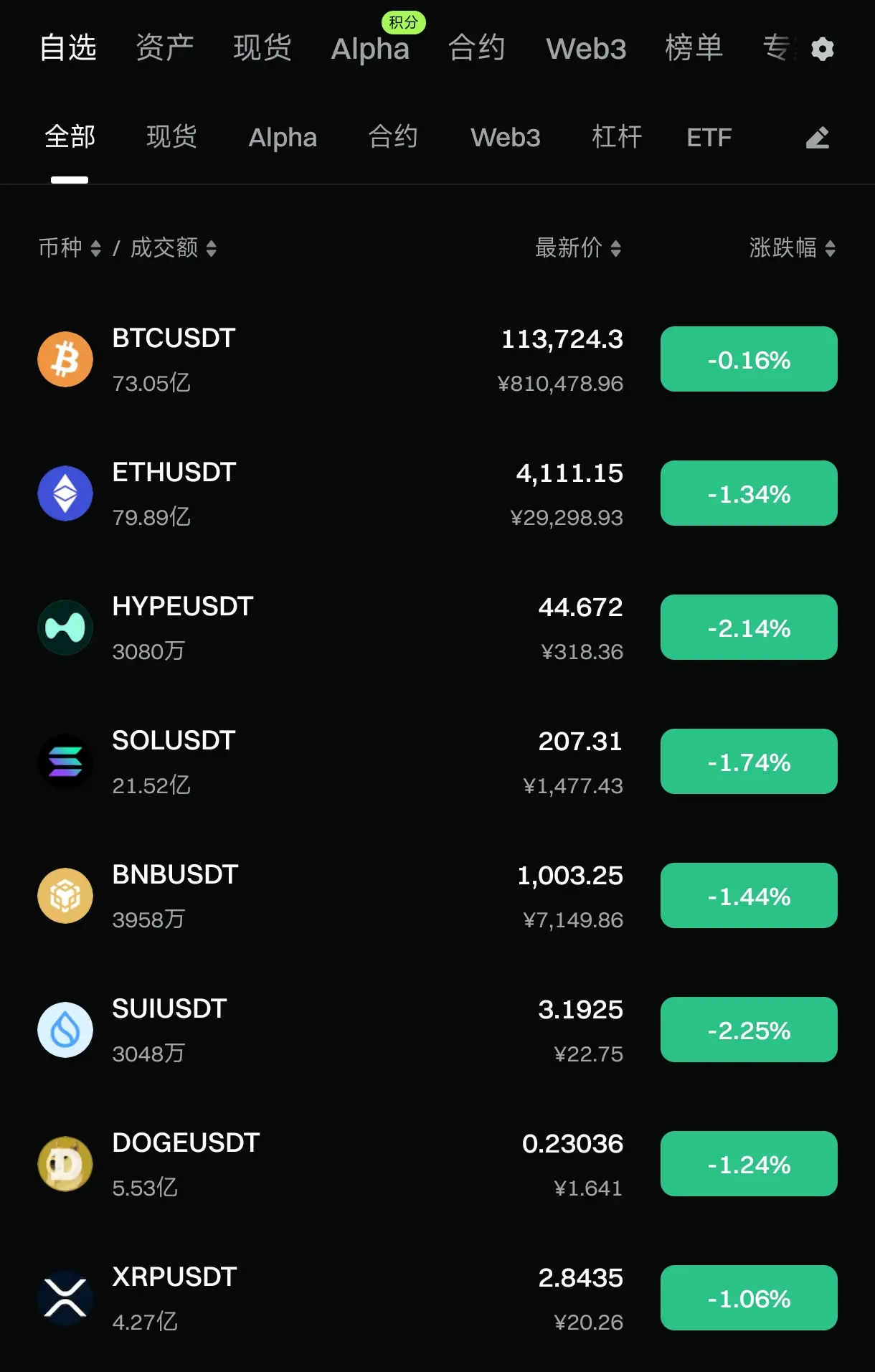Tap the Ethereum coin icon

(65, 493)
